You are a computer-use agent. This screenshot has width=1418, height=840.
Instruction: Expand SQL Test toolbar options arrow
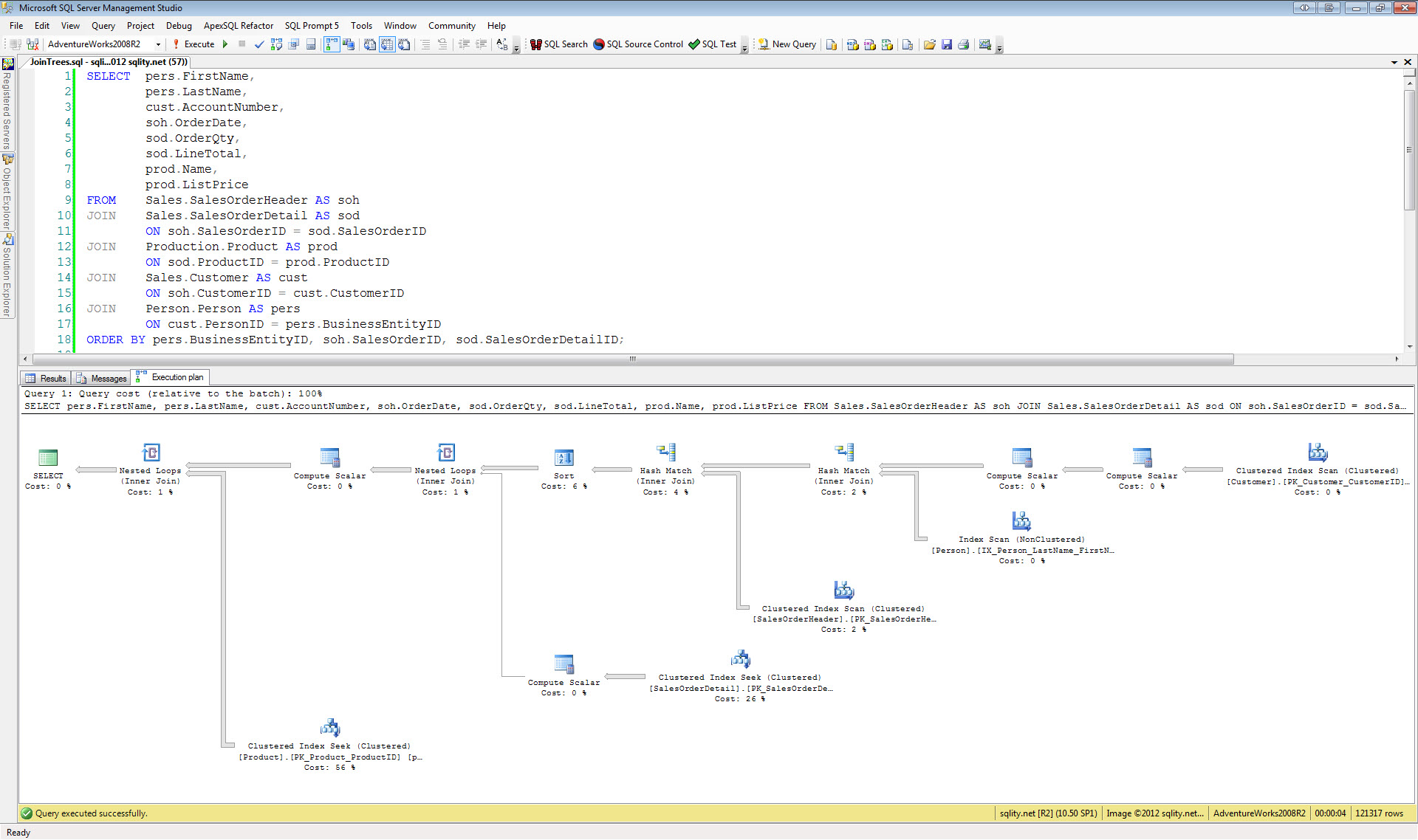(x=744, y=48)
